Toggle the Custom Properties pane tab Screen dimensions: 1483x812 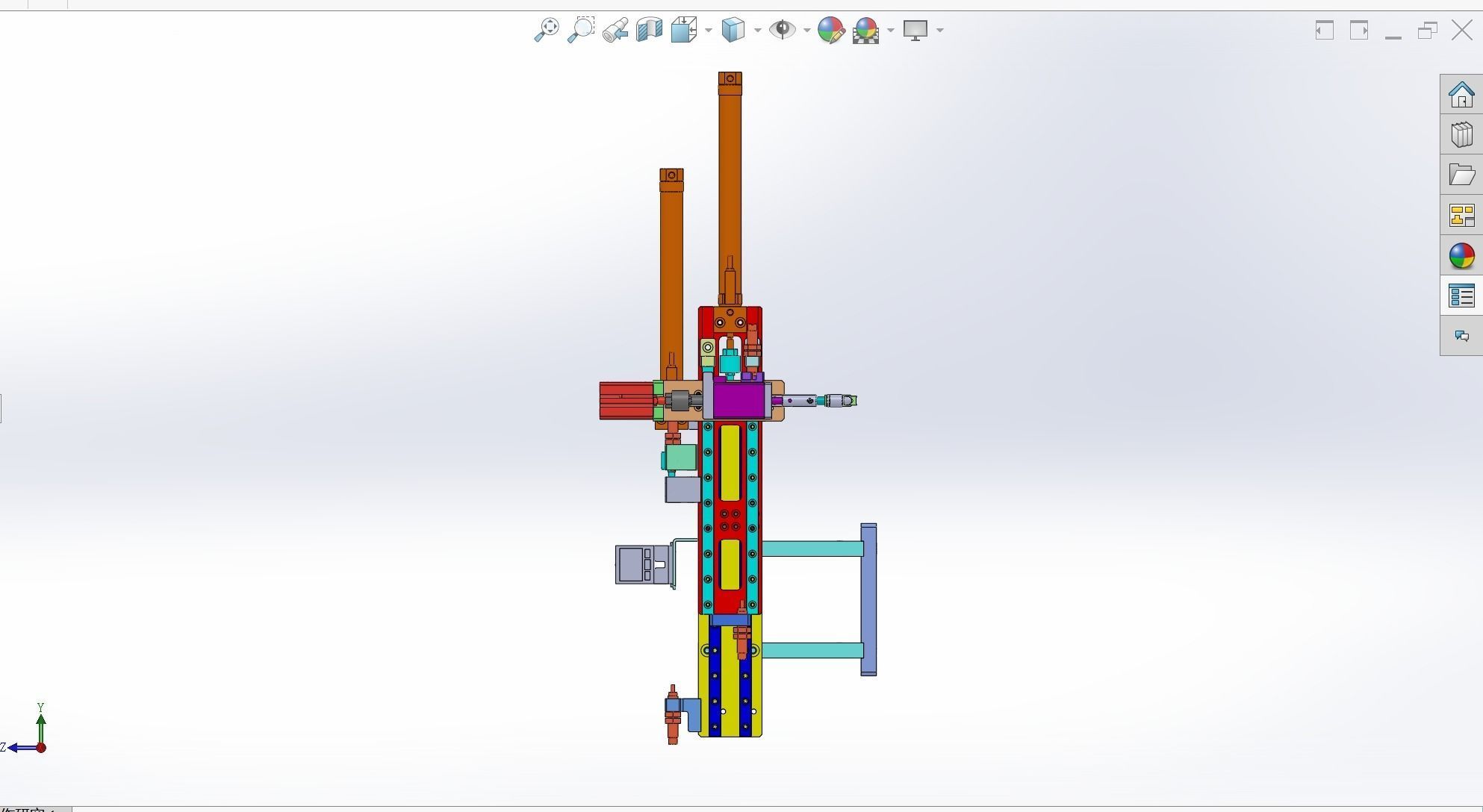(1461, 296)
